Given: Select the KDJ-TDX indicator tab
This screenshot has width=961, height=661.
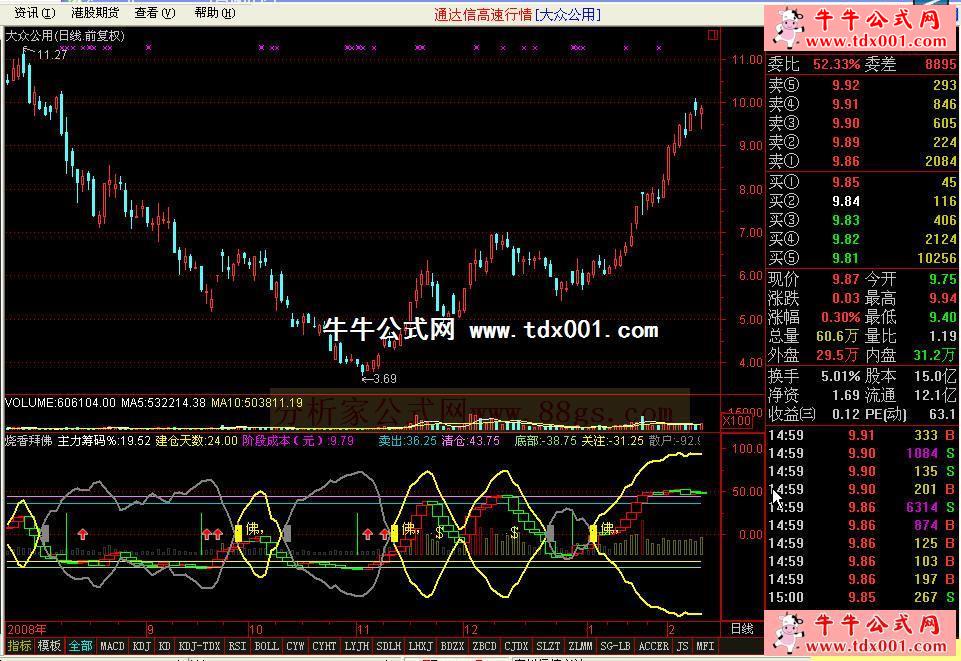Looking at the screenshot, I should [x=199, y=646].
